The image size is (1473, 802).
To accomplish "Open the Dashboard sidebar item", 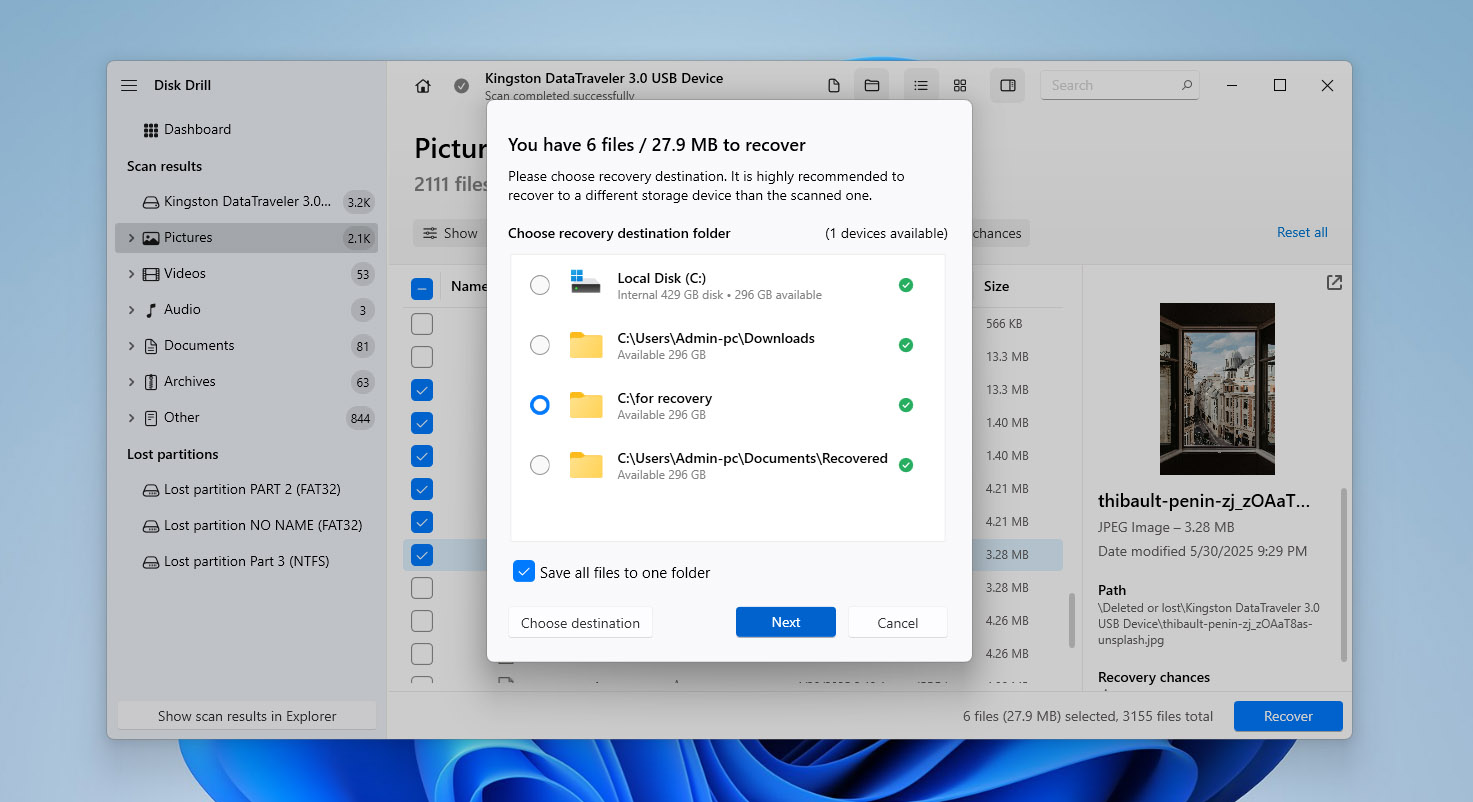I will (197, 130).
